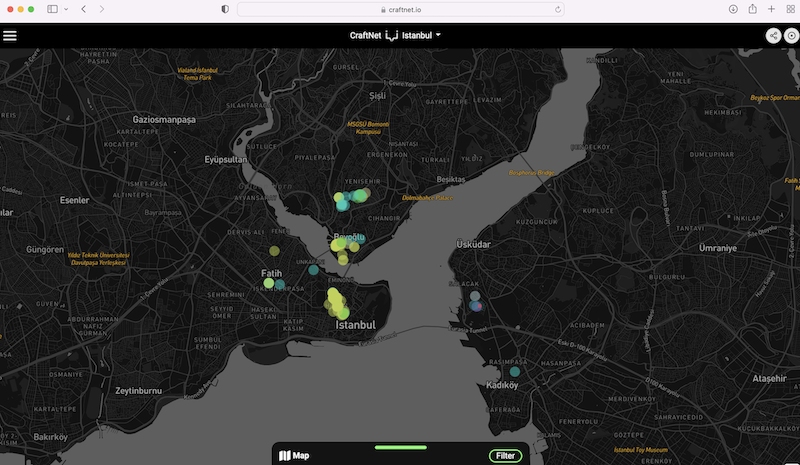Click the Map button in the bottom panel
Screen dimensions: 800x465
[294, 455]
